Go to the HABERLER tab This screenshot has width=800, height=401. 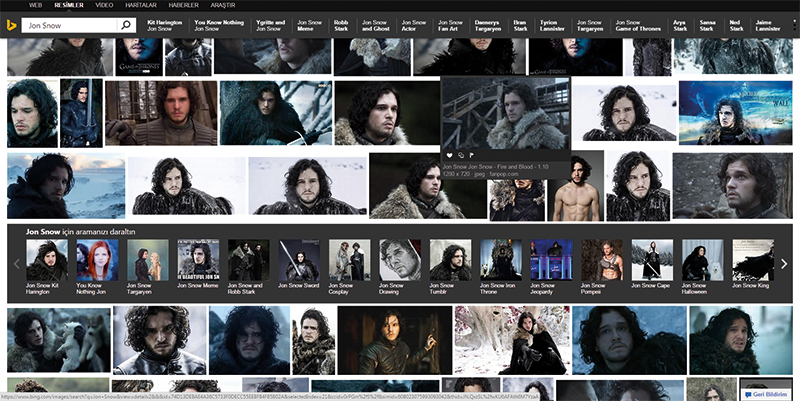[x=184, y=5]
